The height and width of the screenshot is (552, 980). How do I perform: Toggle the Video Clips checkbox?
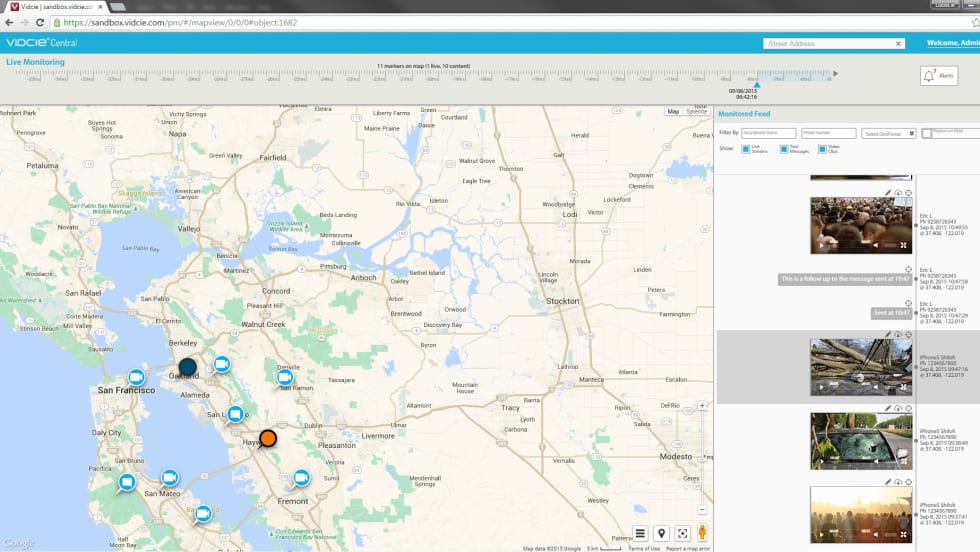coord(822,149)
